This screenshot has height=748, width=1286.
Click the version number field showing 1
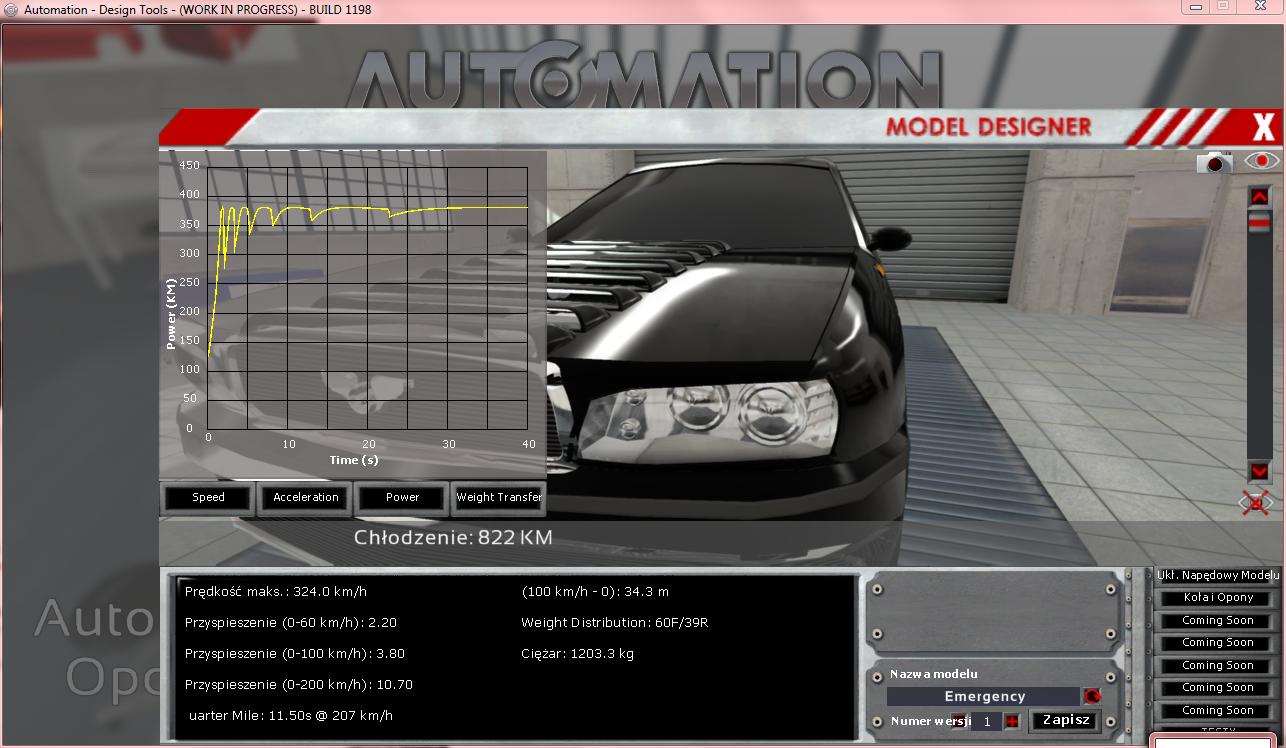(986, 721)
